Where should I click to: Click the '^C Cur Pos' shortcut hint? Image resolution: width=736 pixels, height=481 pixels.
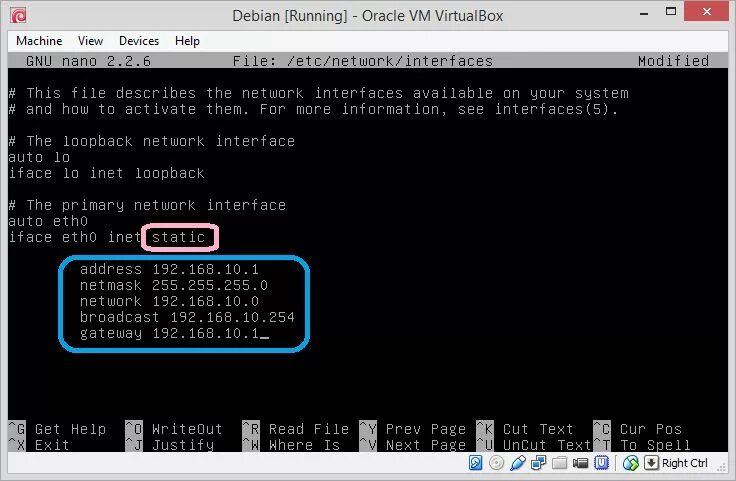tap(637, 429)
